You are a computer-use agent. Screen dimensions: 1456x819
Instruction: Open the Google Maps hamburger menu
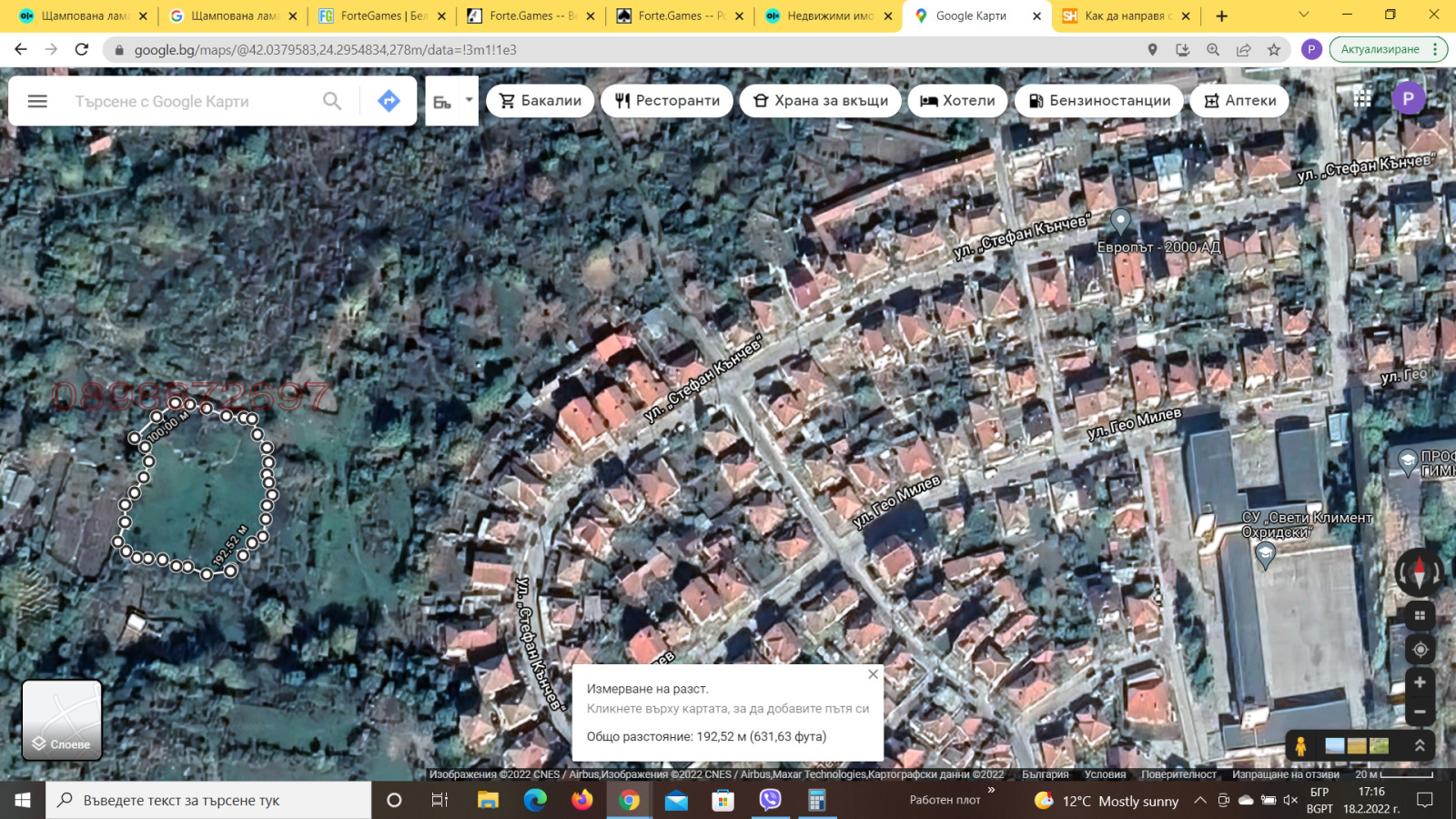37,101
